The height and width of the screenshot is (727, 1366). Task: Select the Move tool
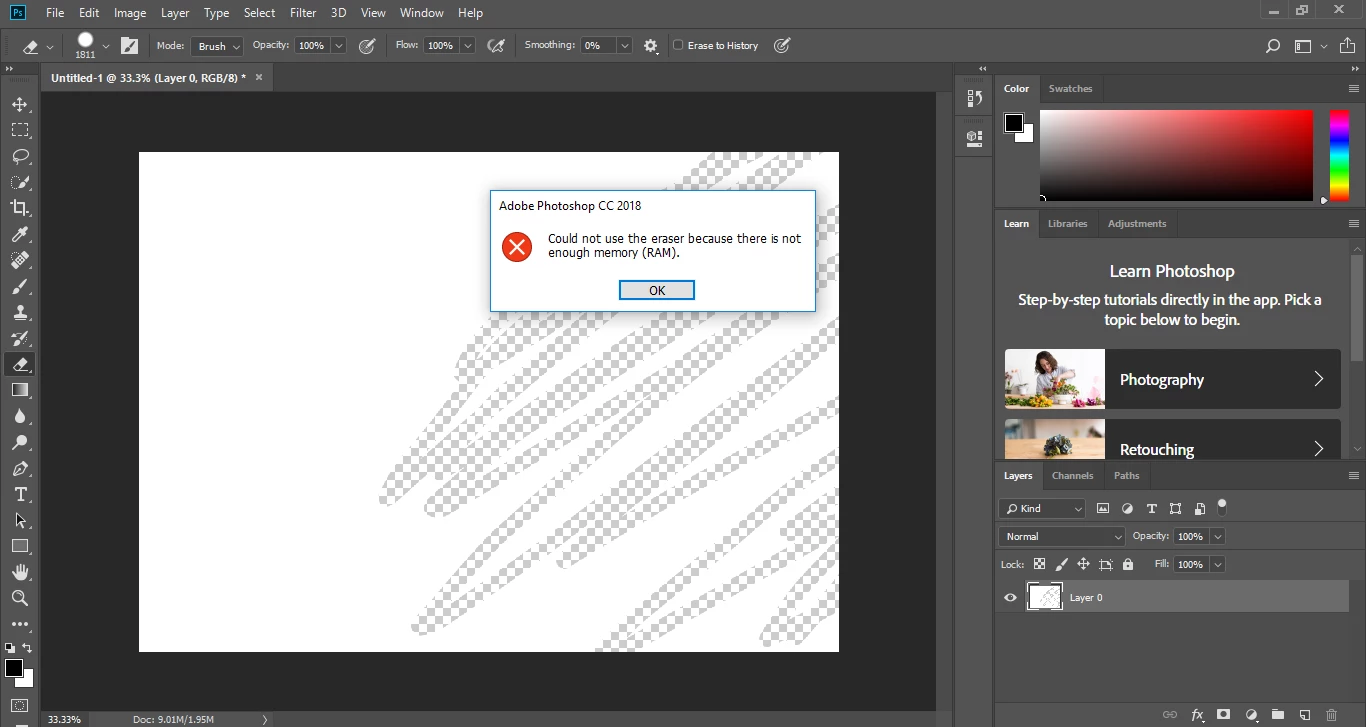(20, 104)
